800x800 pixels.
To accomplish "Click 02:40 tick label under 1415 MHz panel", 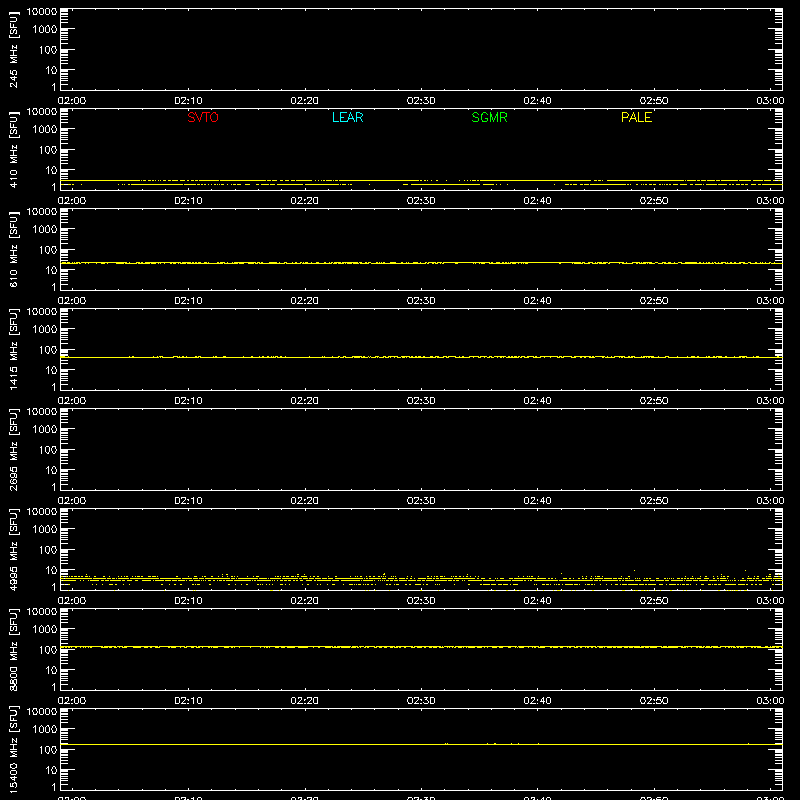I will pos(537,401).
